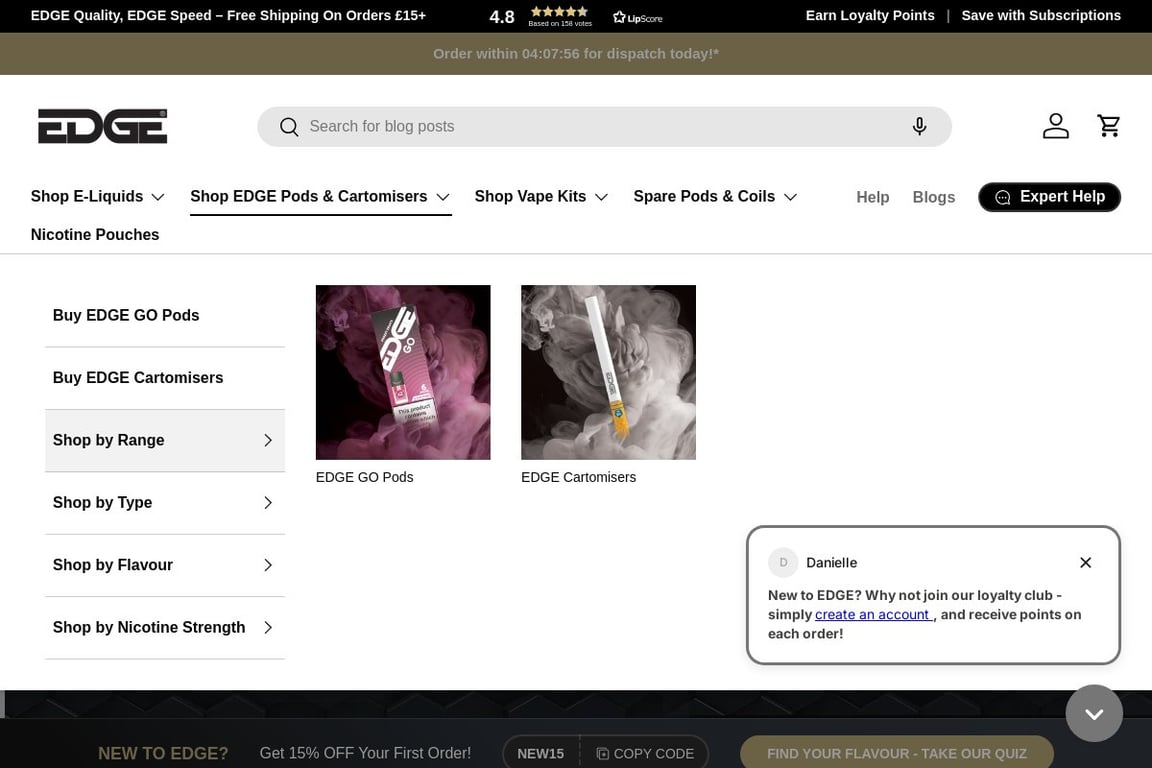Collapse Shop EDGE Pods & Cartomisers menu

(320, 196)
